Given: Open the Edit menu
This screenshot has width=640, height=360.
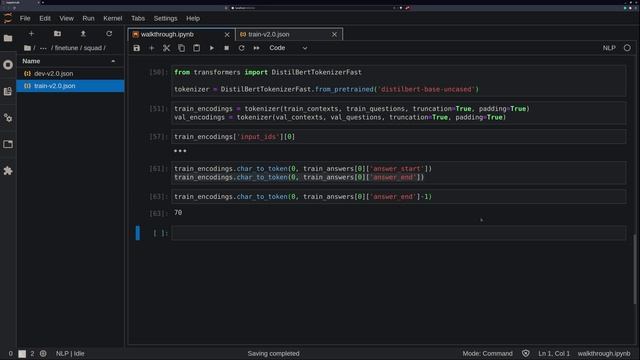Looking at the screenshot, I should (x=45, y=18).
